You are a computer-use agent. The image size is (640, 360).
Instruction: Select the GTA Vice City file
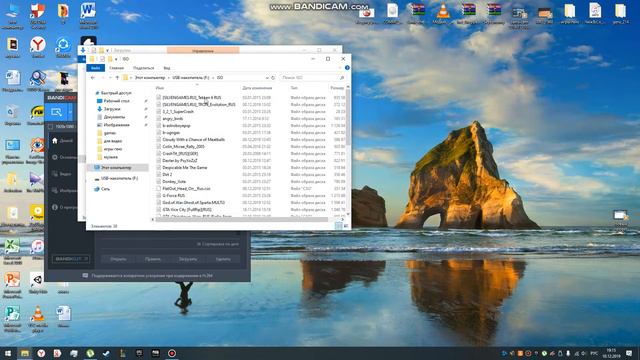pyautogui.click(x=187, y=209)
